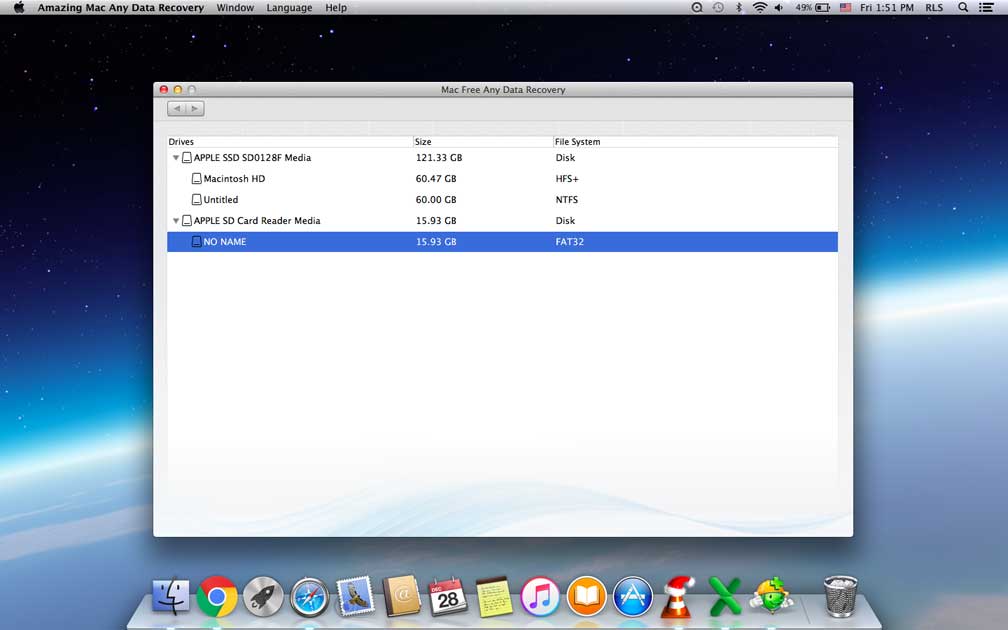Click the Wi-Fi status icon
This screenshot has height=630, width=1008.
pyautogui.click(x=759, y=8)
